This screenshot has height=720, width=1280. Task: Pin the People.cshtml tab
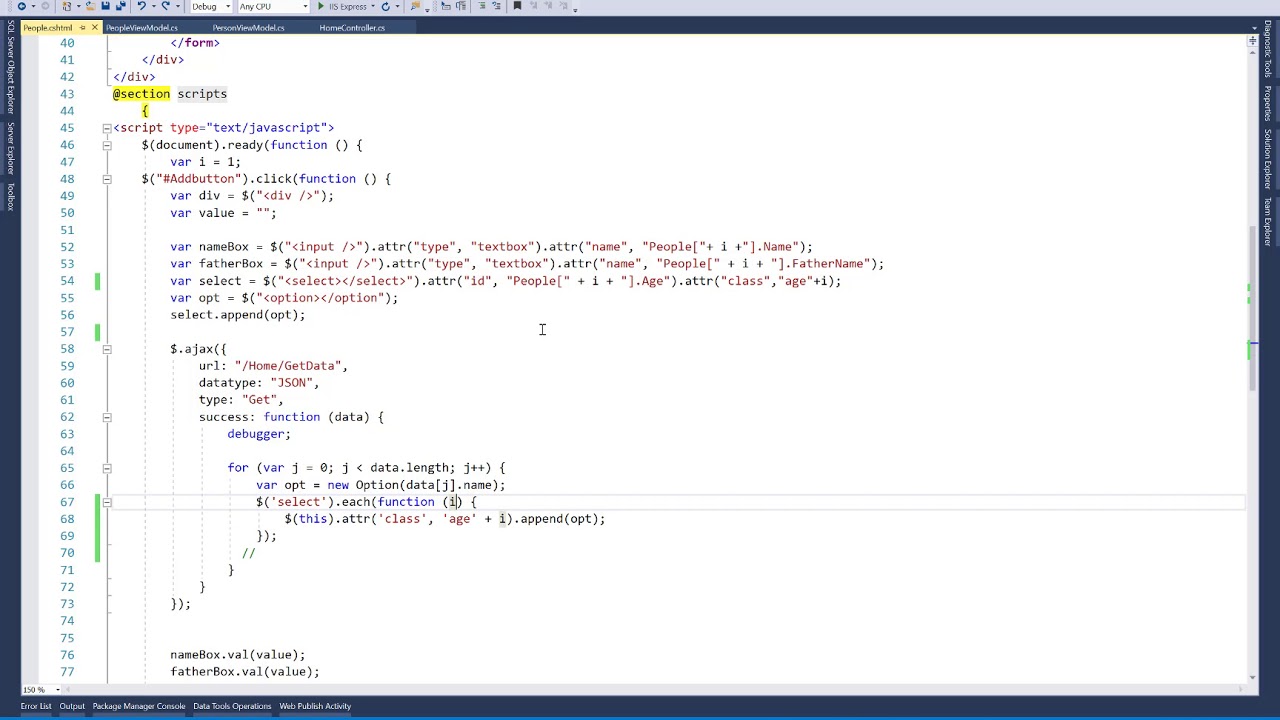click(83, 28)
